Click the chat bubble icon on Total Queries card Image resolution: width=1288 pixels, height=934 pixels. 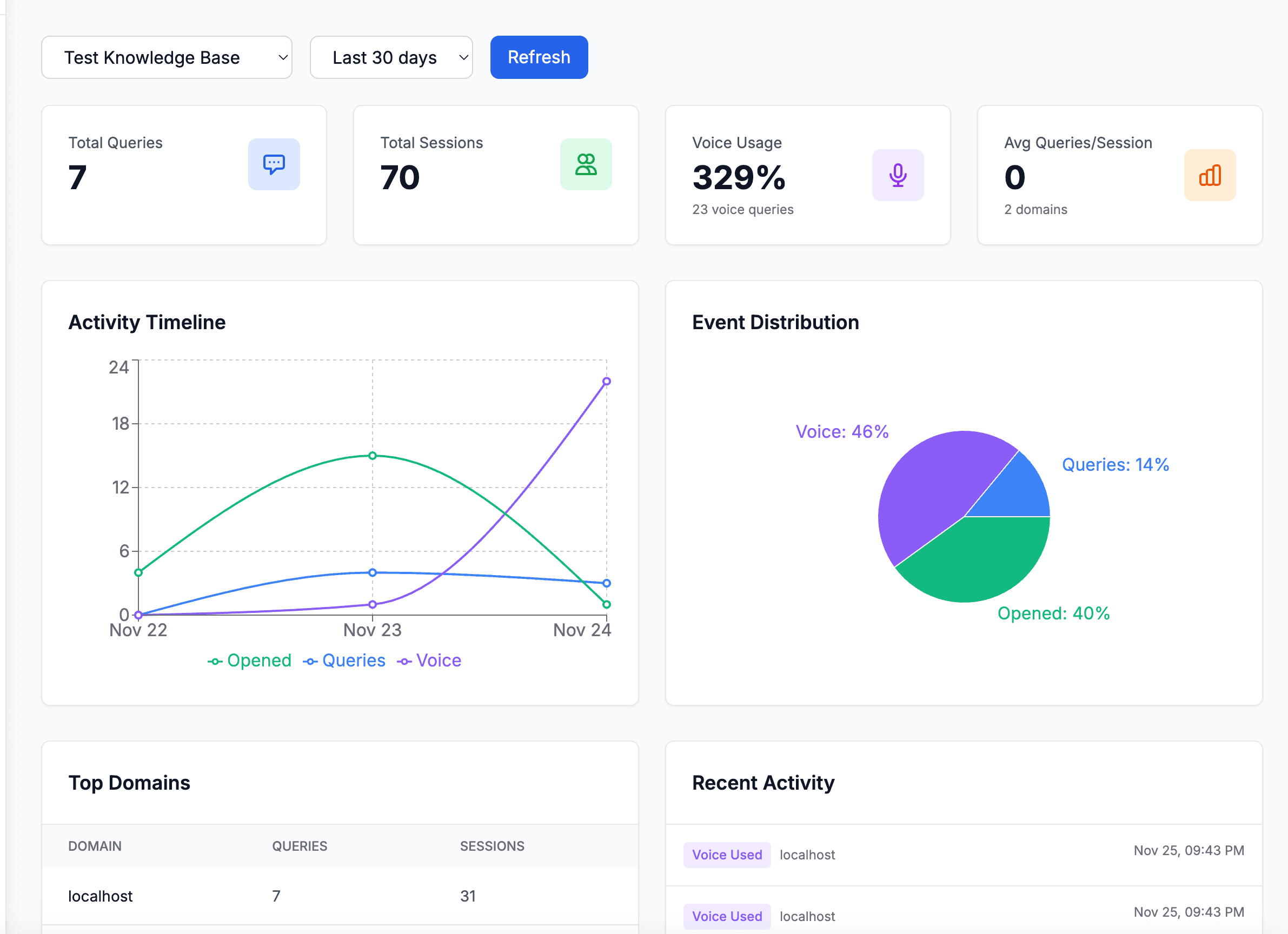pos(274,165)
